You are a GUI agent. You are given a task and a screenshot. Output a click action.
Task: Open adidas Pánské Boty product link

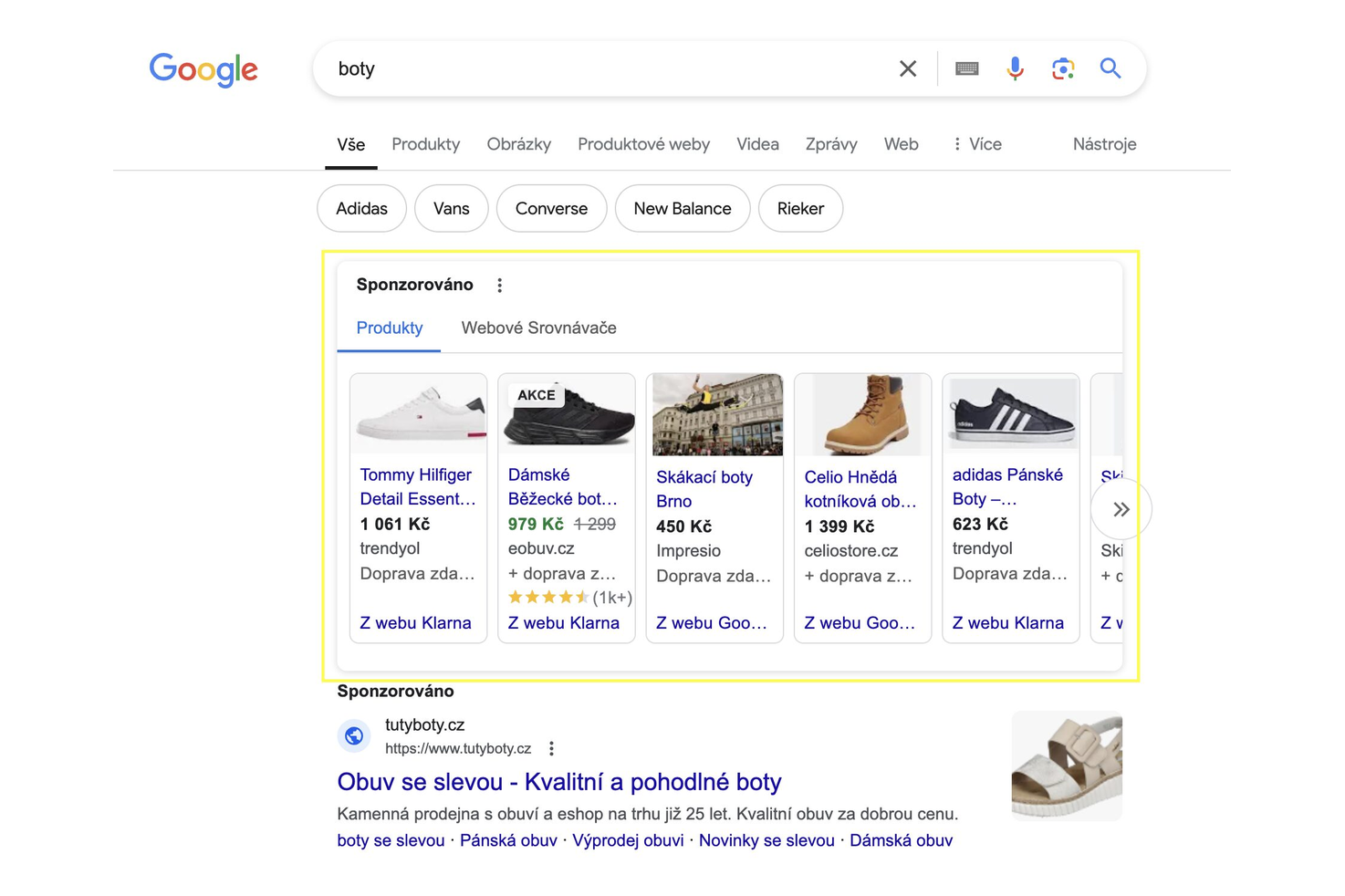(x=1007, y=486)
